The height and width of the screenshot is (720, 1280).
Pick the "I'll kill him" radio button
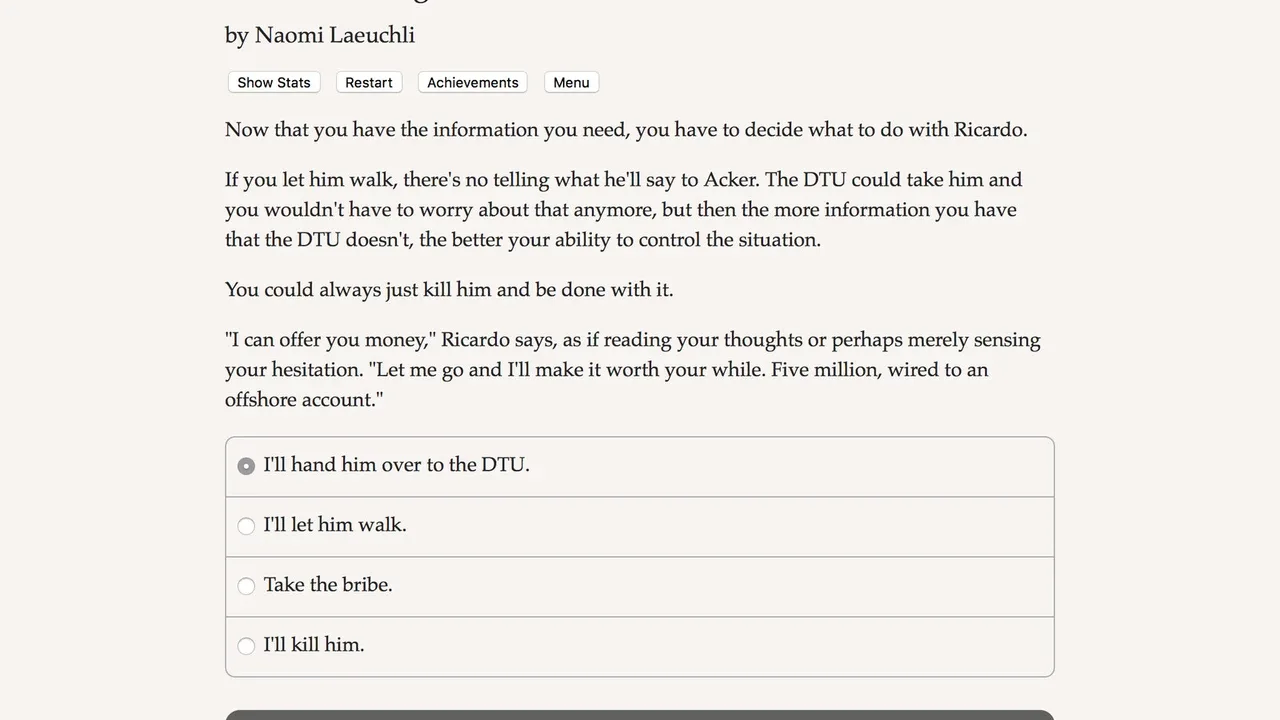click(246, 646)
